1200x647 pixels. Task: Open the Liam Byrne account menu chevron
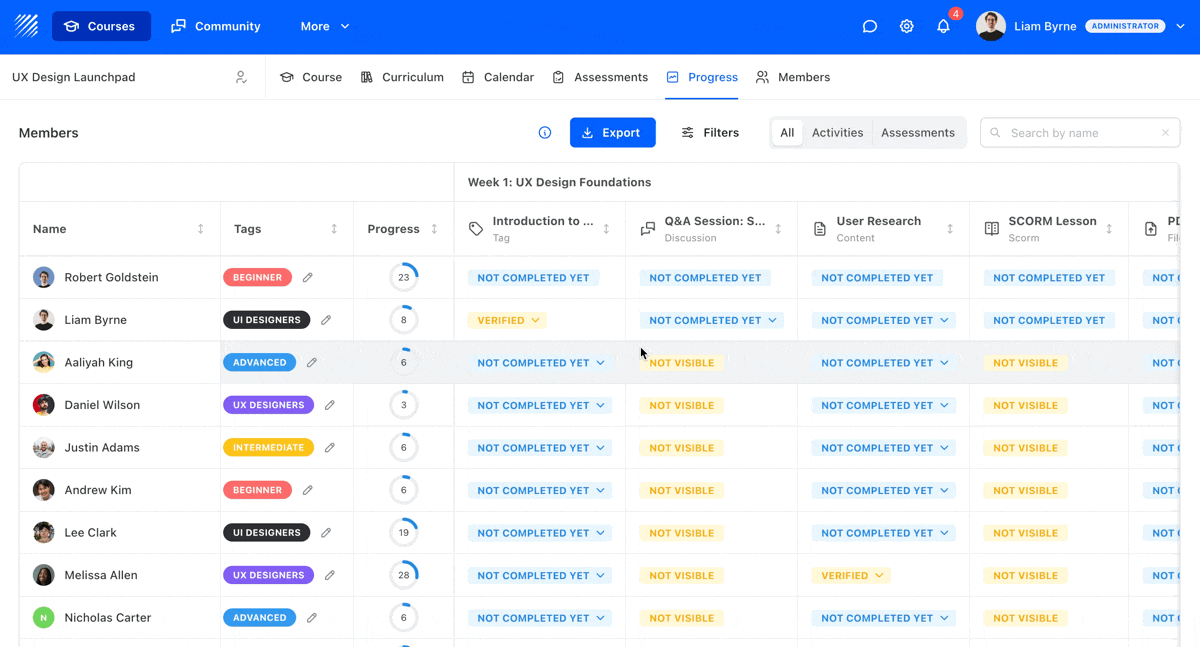(1180, 27)
